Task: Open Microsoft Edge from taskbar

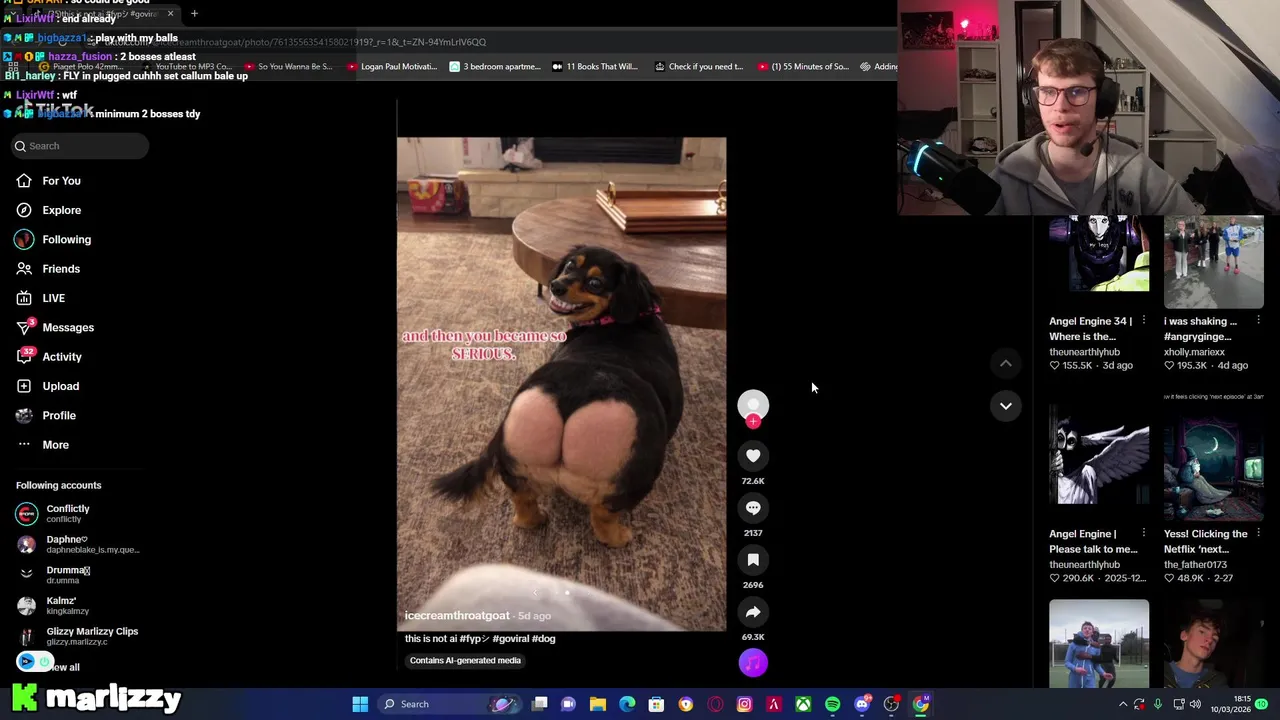Action: pyautogui.click(x=627, y=704)
